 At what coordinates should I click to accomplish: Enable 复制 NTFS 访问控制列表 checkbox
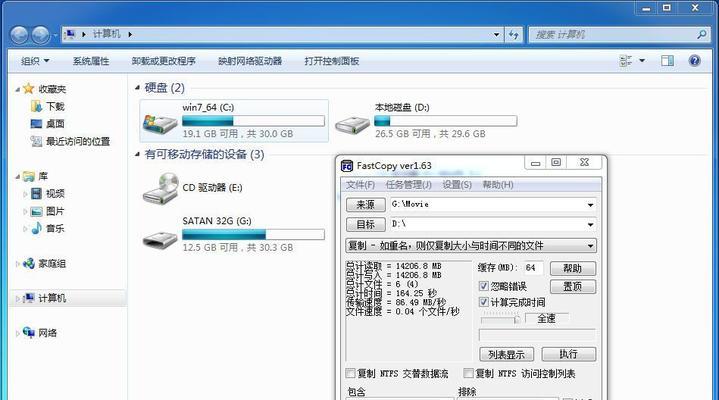click(468, 373)
